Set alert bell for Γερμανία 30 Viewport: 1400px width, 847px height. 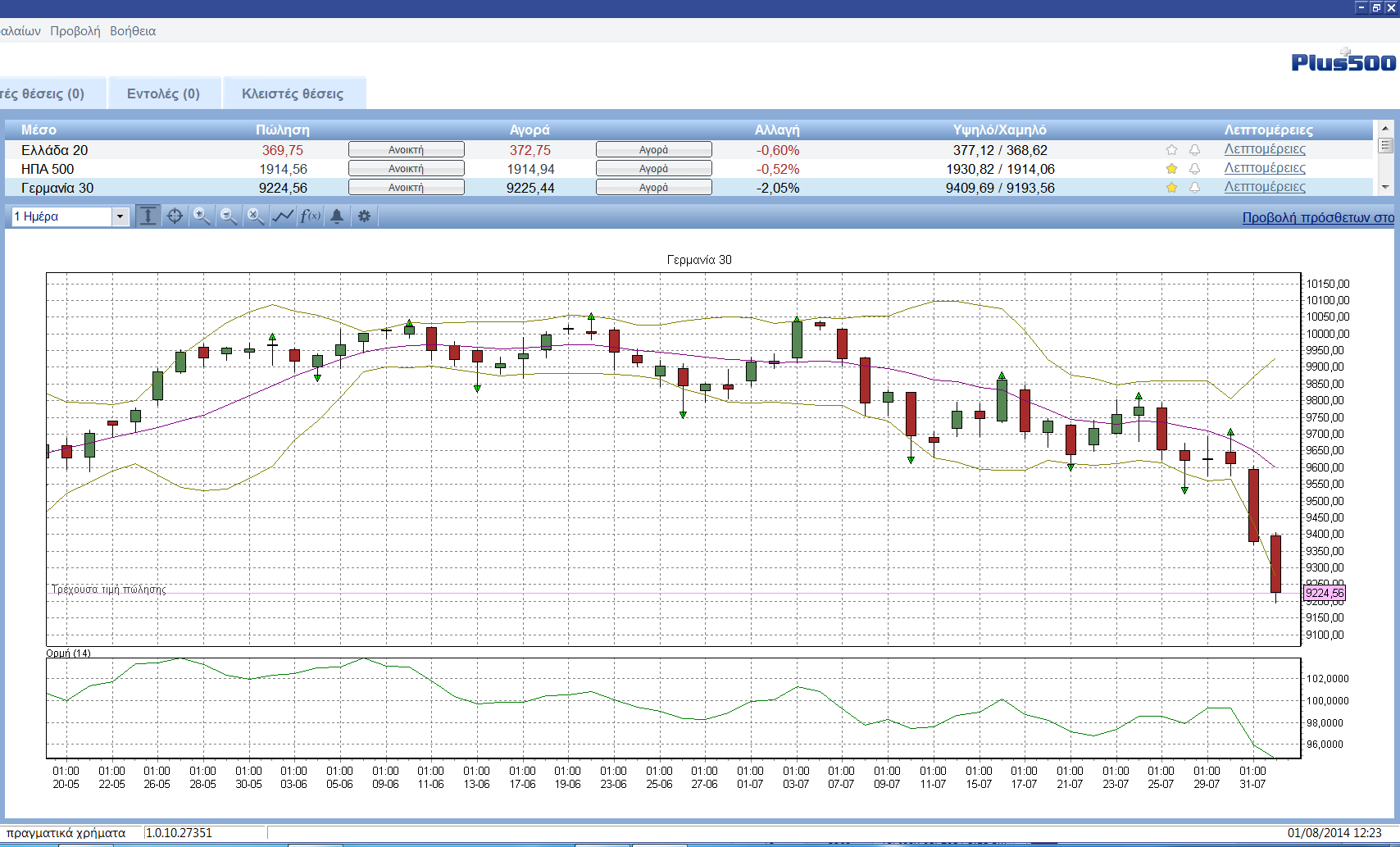click(x=1194, y=188)
